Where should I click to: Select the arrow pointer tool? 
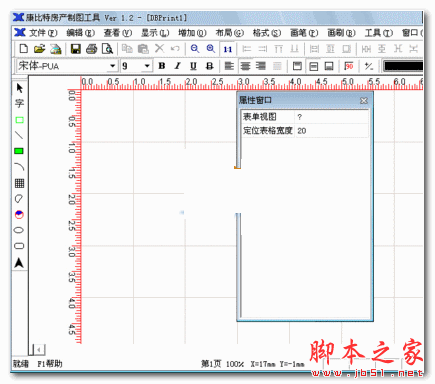click(x=19, y=88)
